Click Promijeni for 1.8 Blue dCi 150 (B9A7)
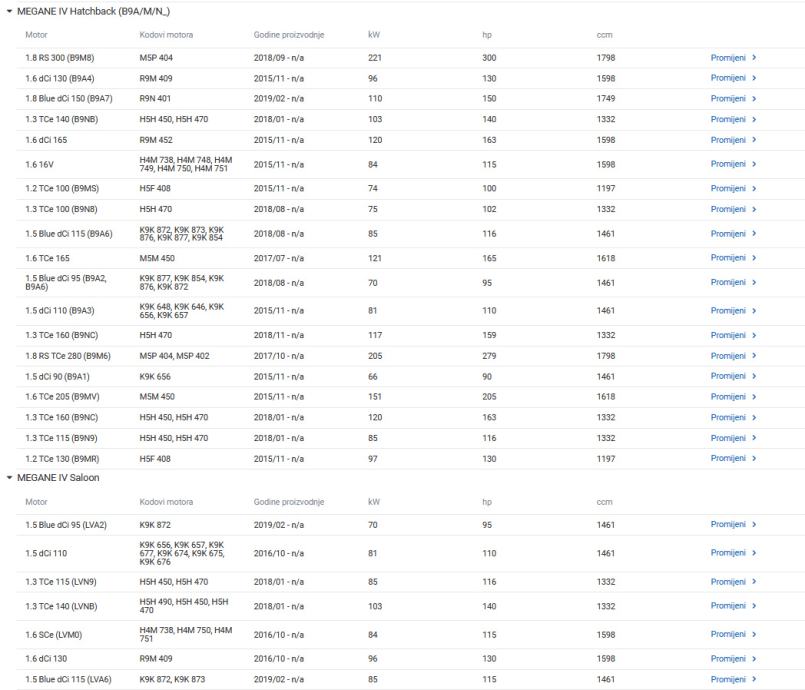Viewport: 805px width, 690px height. (x=728, y=99)
